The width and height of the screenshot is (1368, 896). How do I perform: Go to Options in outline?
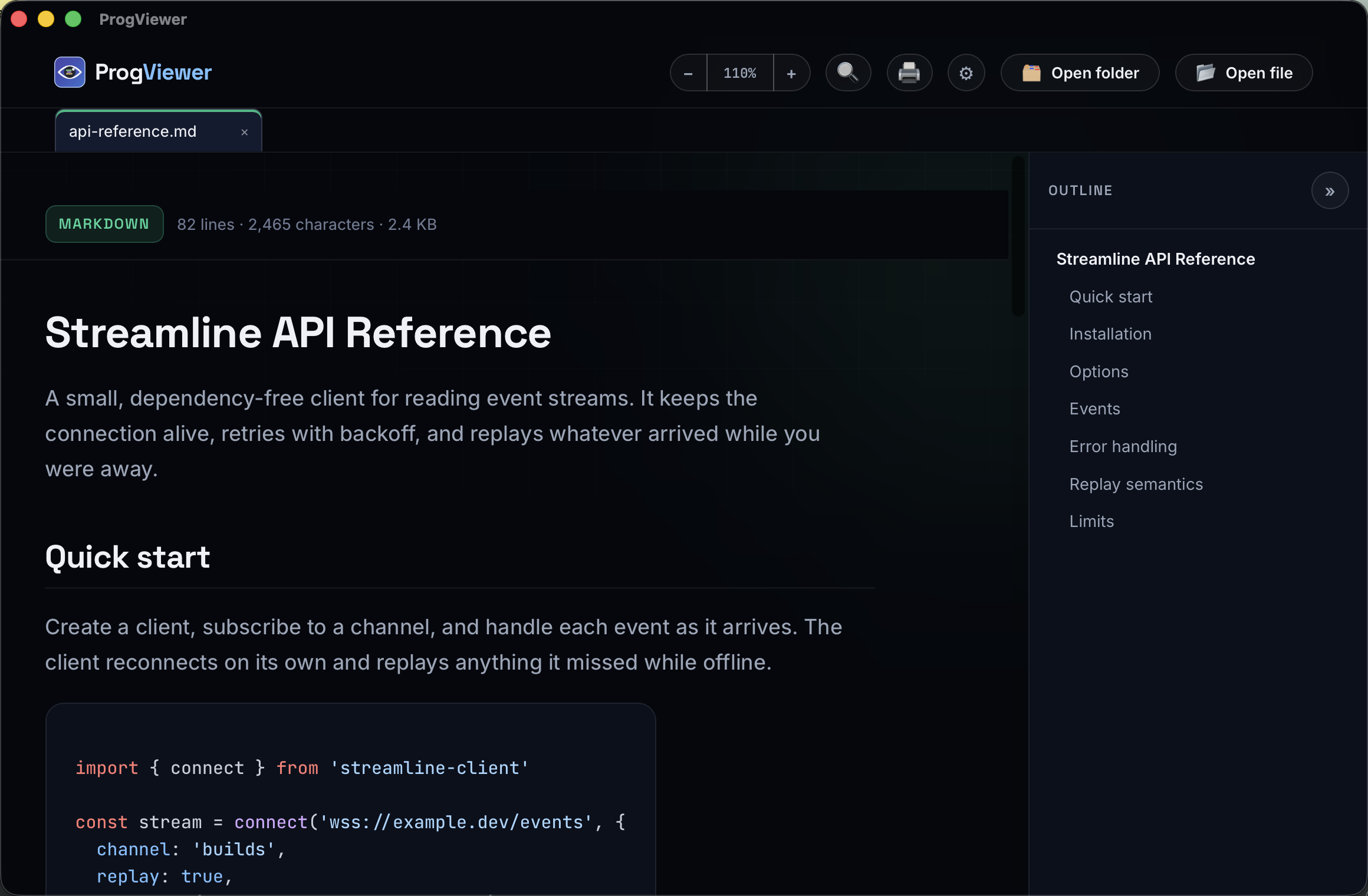click(x=1099, y=372)
